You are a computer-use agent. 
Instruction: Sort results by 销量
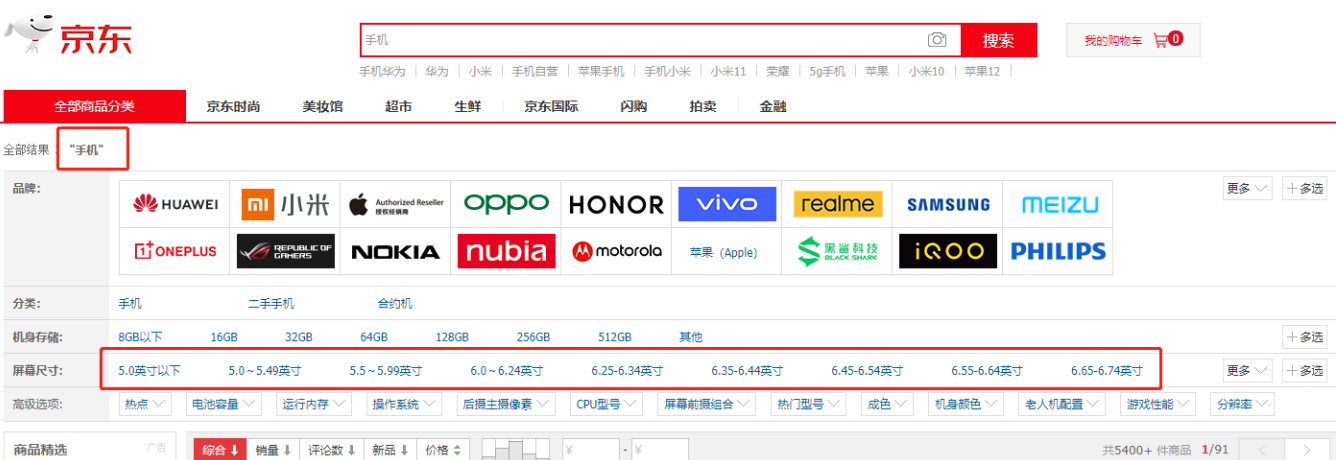click(x=272, y=450)
